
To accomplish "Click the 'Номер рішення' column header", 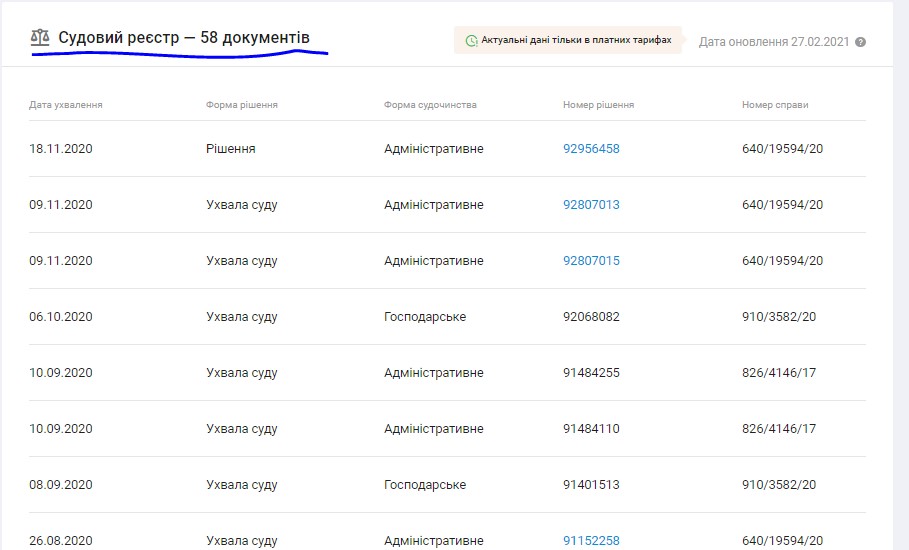I will point(598,105).
